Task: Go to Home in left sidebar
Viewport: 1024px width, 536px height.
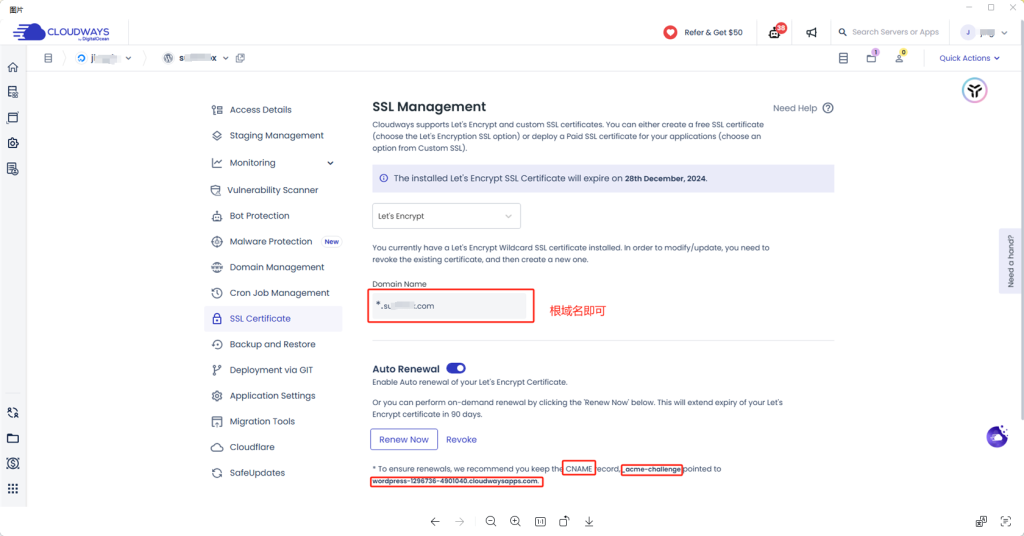Action: 12,67
